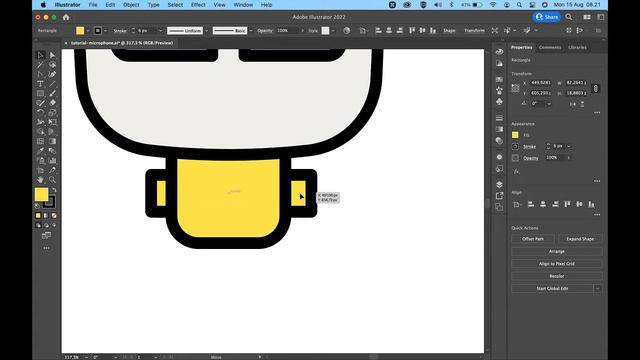Set paint mode to Color
This screenshot has width=640, height=360.
click(x=38, y=216)
